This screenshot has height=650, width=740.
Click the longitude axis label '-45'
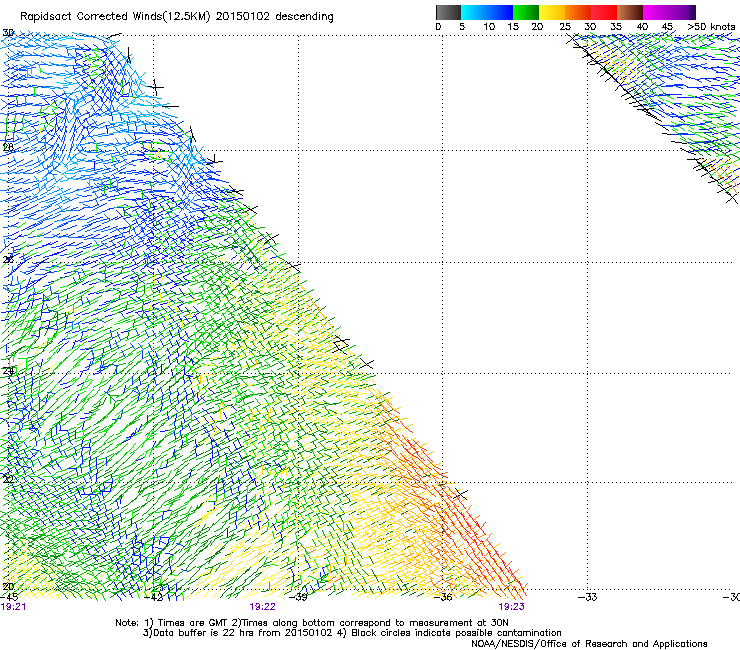click(x=10, y=597)
